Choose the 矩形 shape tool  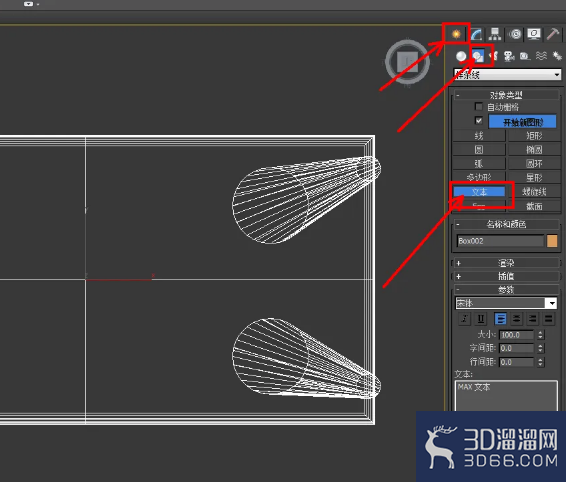[x=534, y=136]
